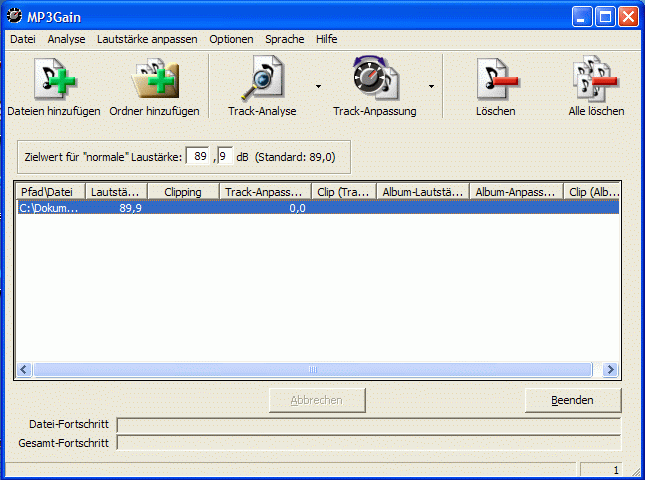645x480 pixels.
Task: Click the target volume field showing 89
Action: click(198, 156)
